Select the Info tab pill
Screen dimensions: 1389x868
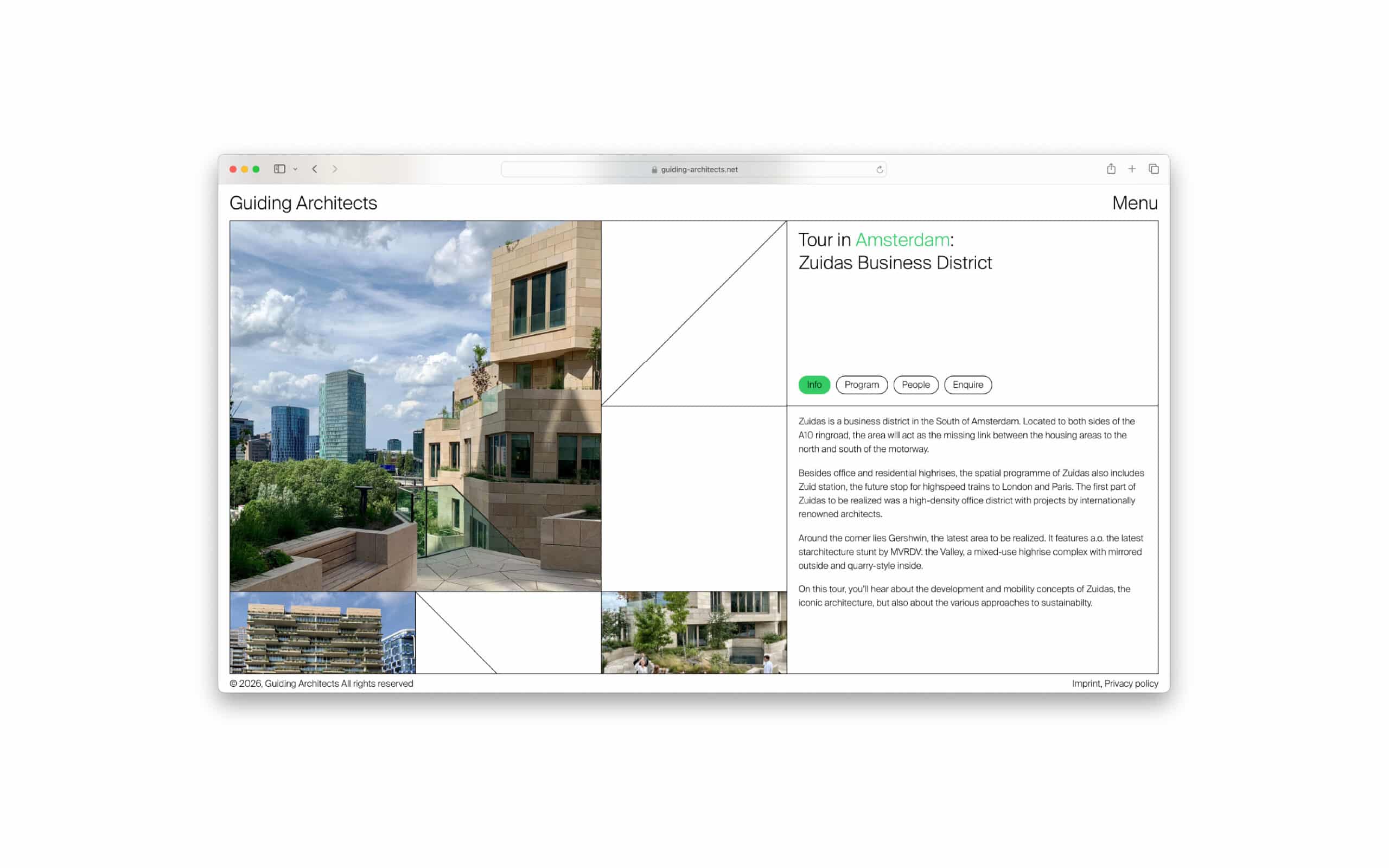[x=814, y=385]
